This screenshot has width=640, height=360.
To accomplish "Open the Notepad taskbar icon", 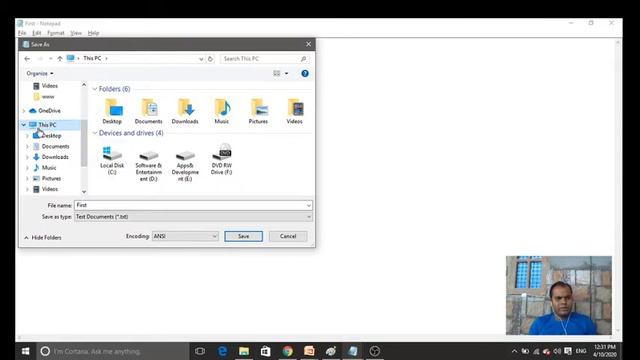I will [353, 351].
